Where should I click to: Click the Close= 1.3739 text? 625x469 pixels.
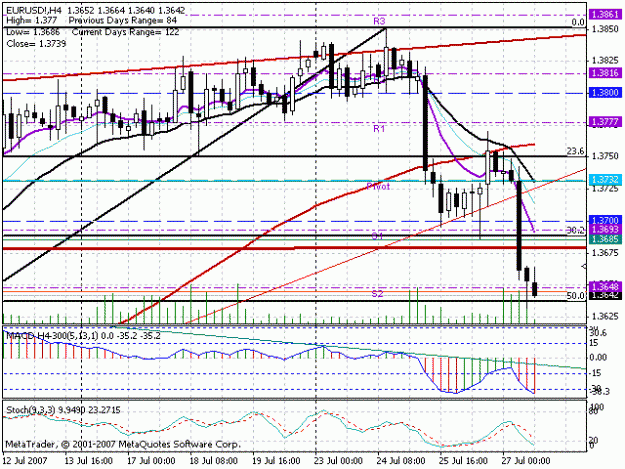[36, 43]
